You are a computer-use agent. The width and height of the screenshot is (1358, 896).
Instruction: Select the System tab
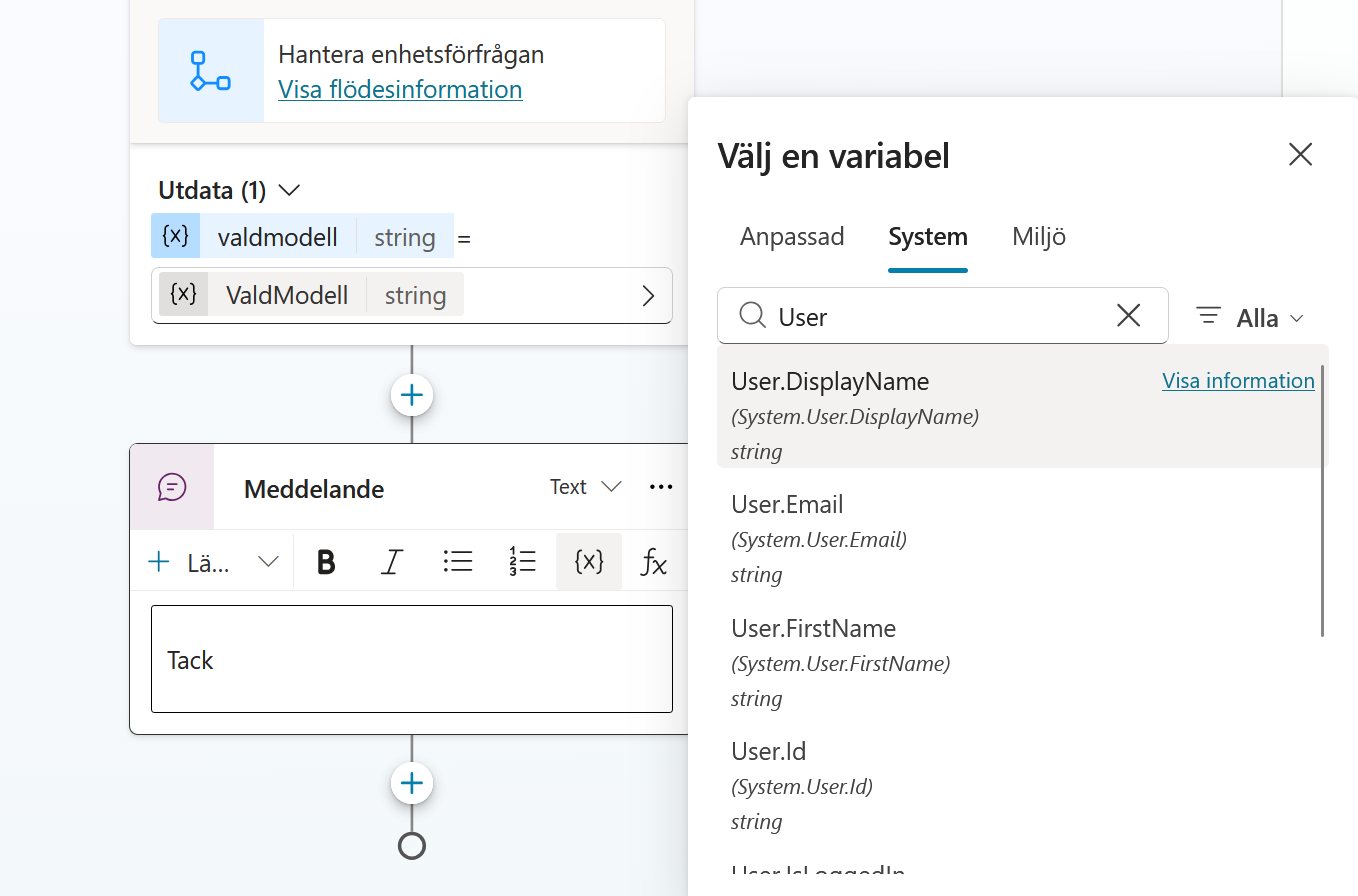(928, 237)
